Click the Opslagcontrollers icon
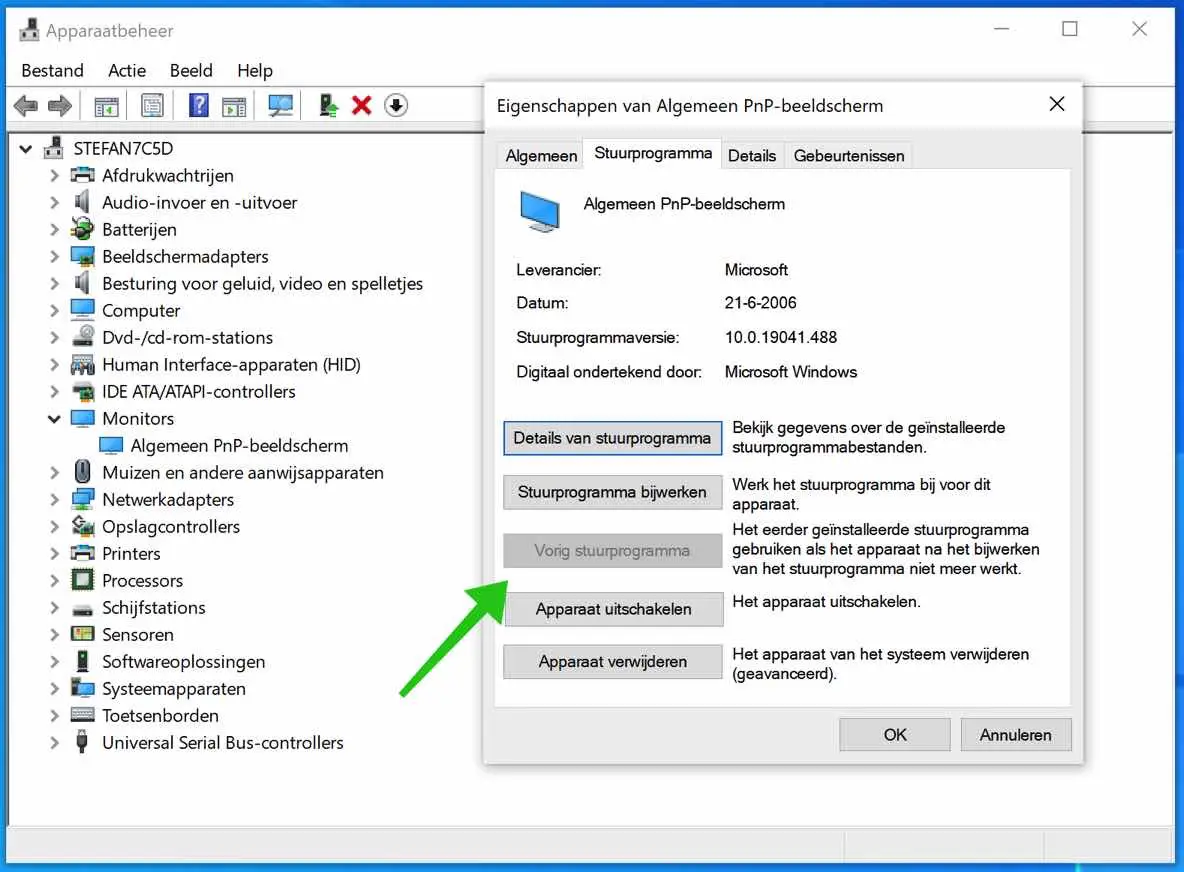This screenshot has height=872, width=1184. 82,525
